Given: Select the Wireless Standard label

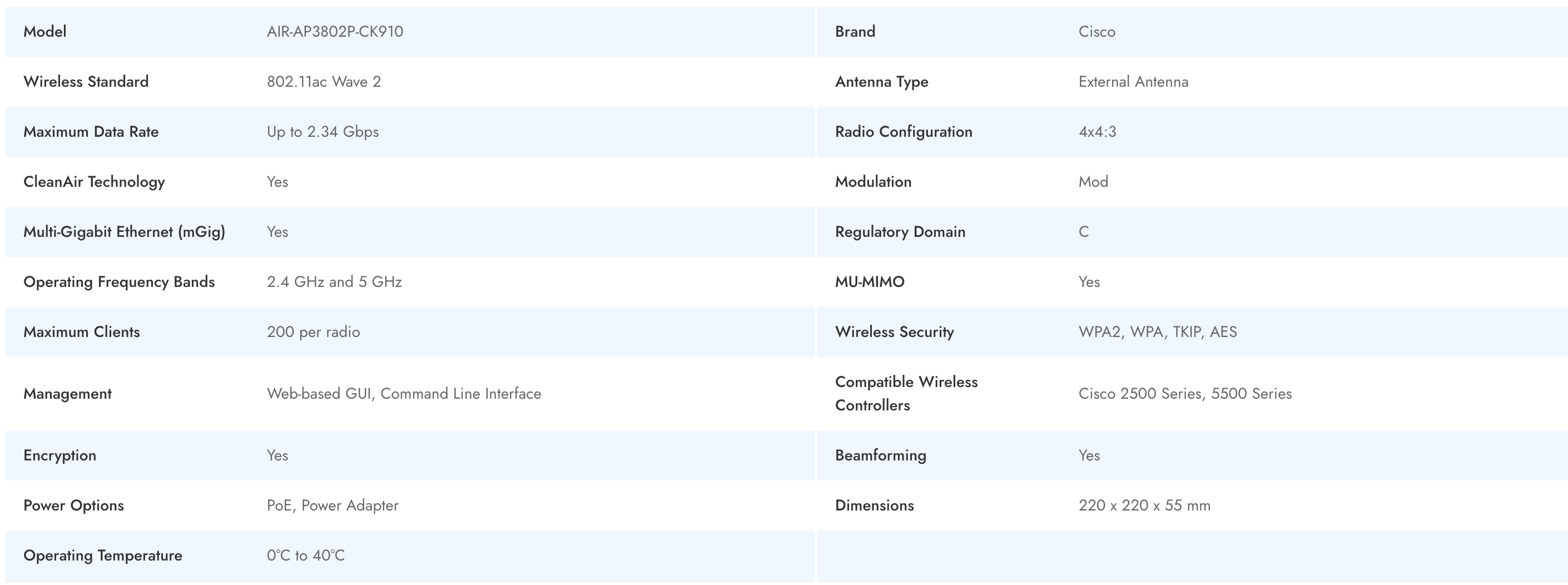Looking at the screenshot, I should coord(86,82).
